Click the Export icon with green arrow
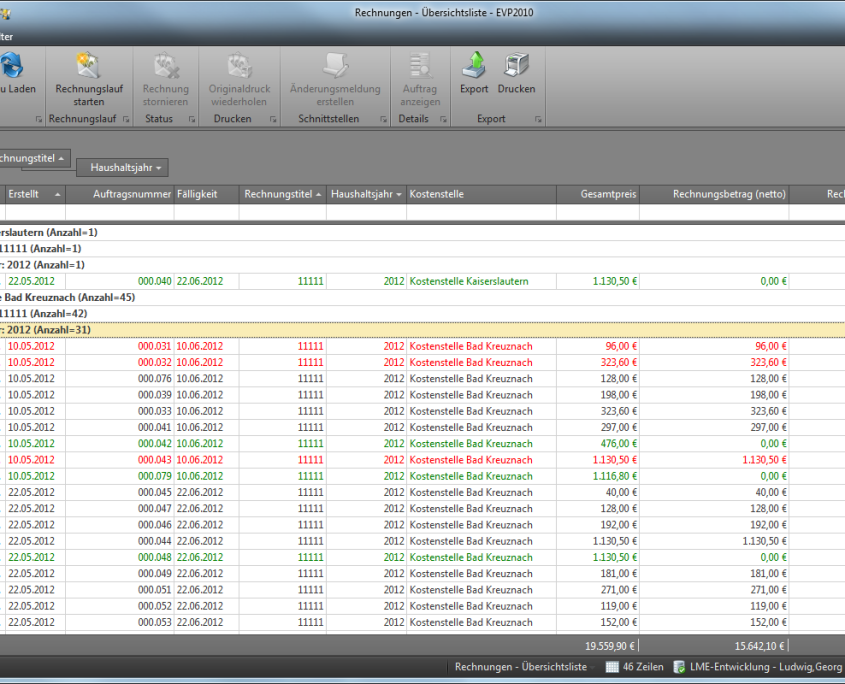 coord(474,65)
